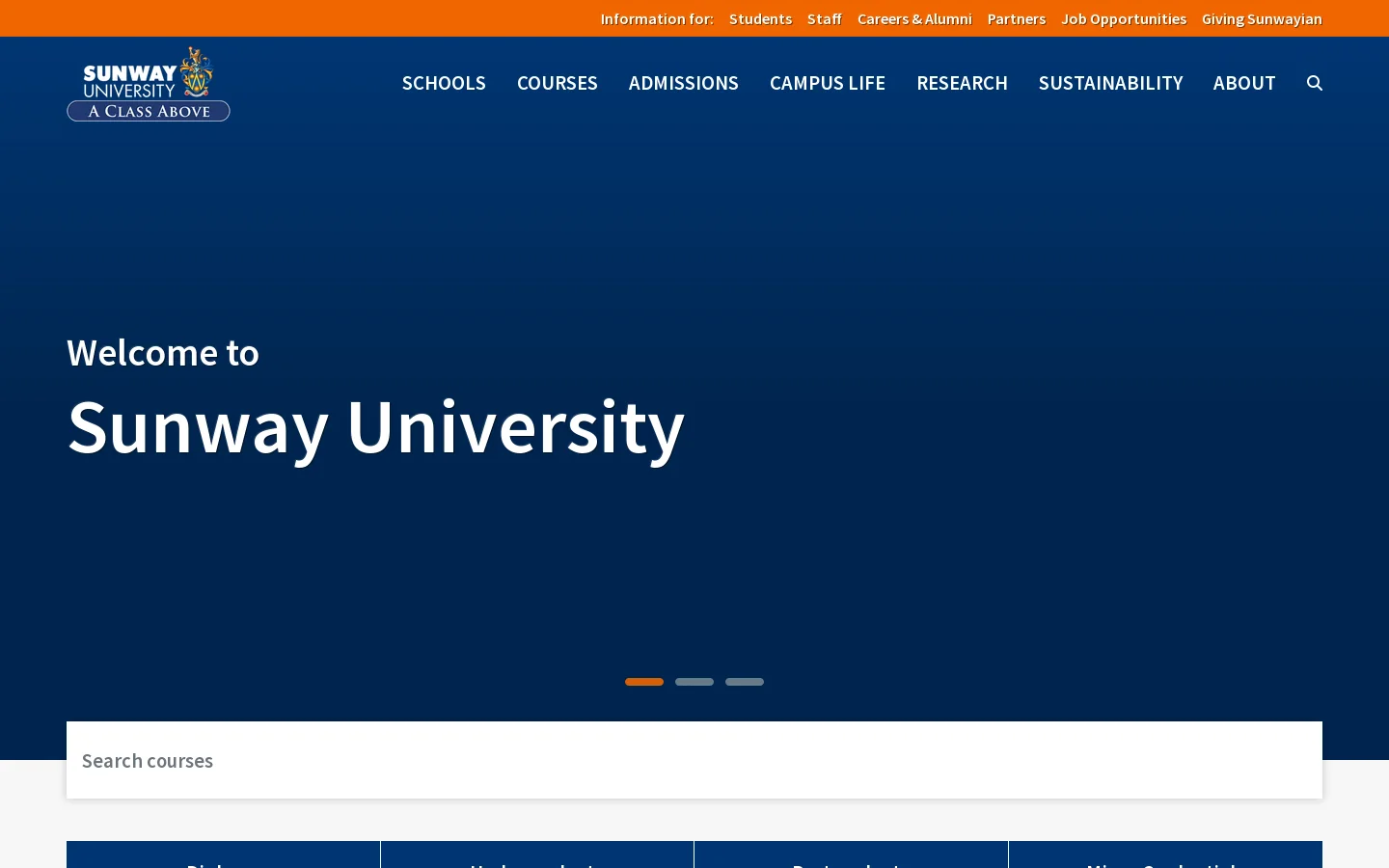Open the Sustainability menu
The width and height of the screenshot is (1389, 868).
(1110, 83)
